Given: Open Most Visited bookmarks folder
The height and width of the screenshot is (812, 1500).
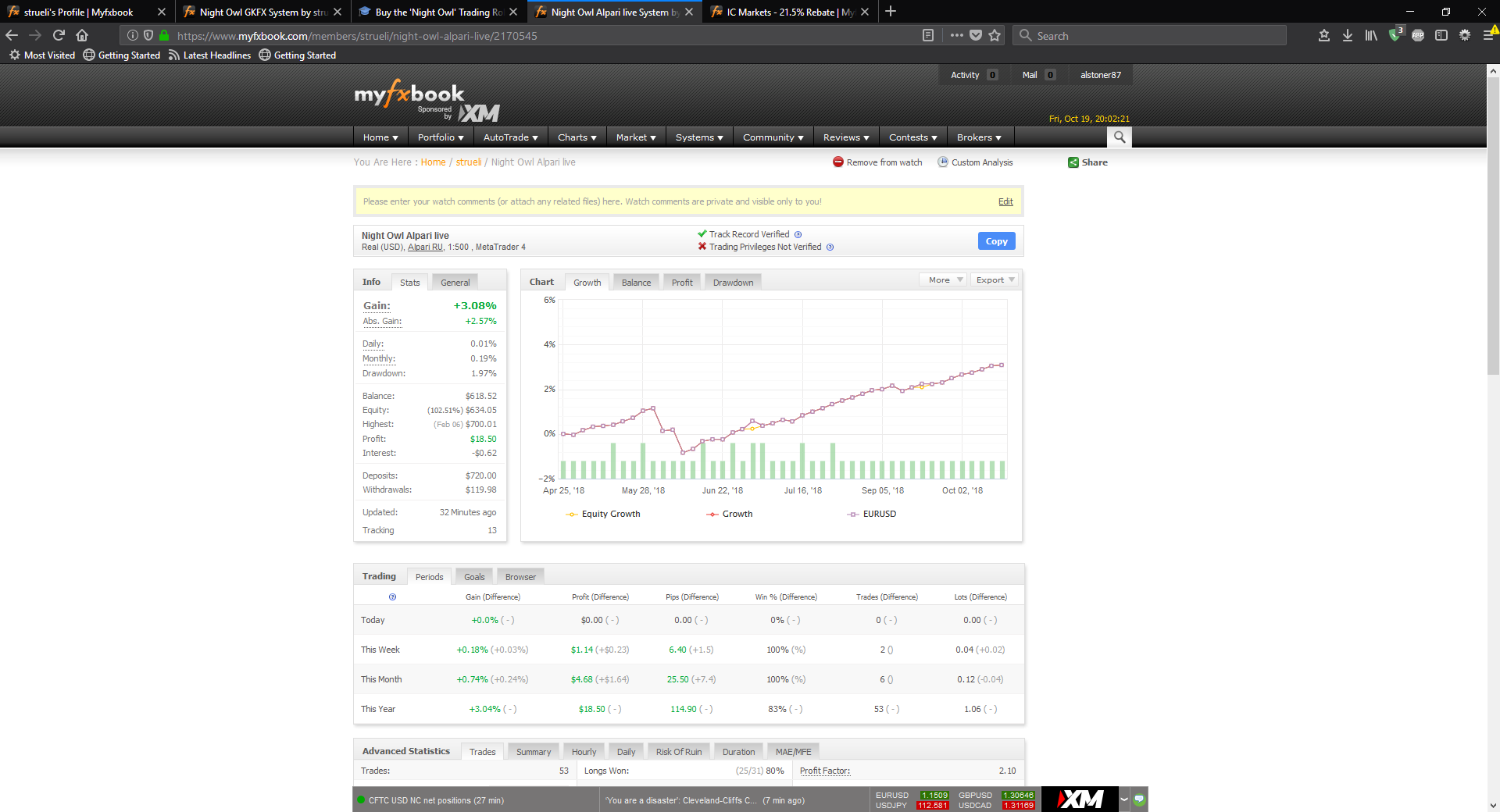Looking at the screenshot, I should 42,55.
